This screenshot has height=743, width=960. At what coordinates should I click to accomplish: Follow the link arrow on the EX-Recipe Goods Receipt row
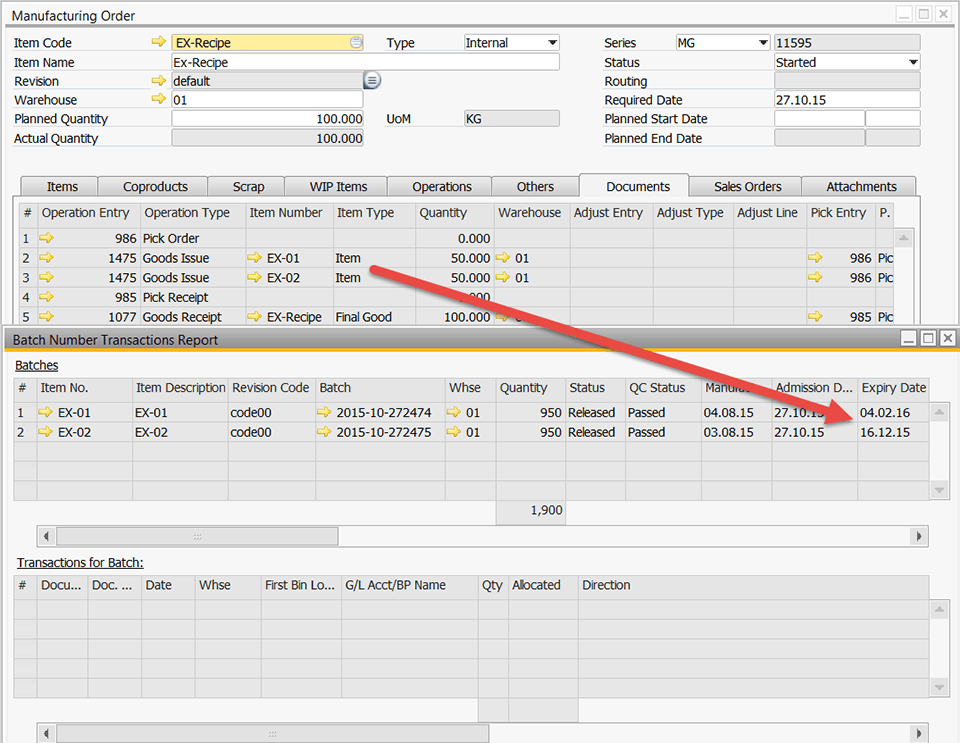tap(254, 317)
